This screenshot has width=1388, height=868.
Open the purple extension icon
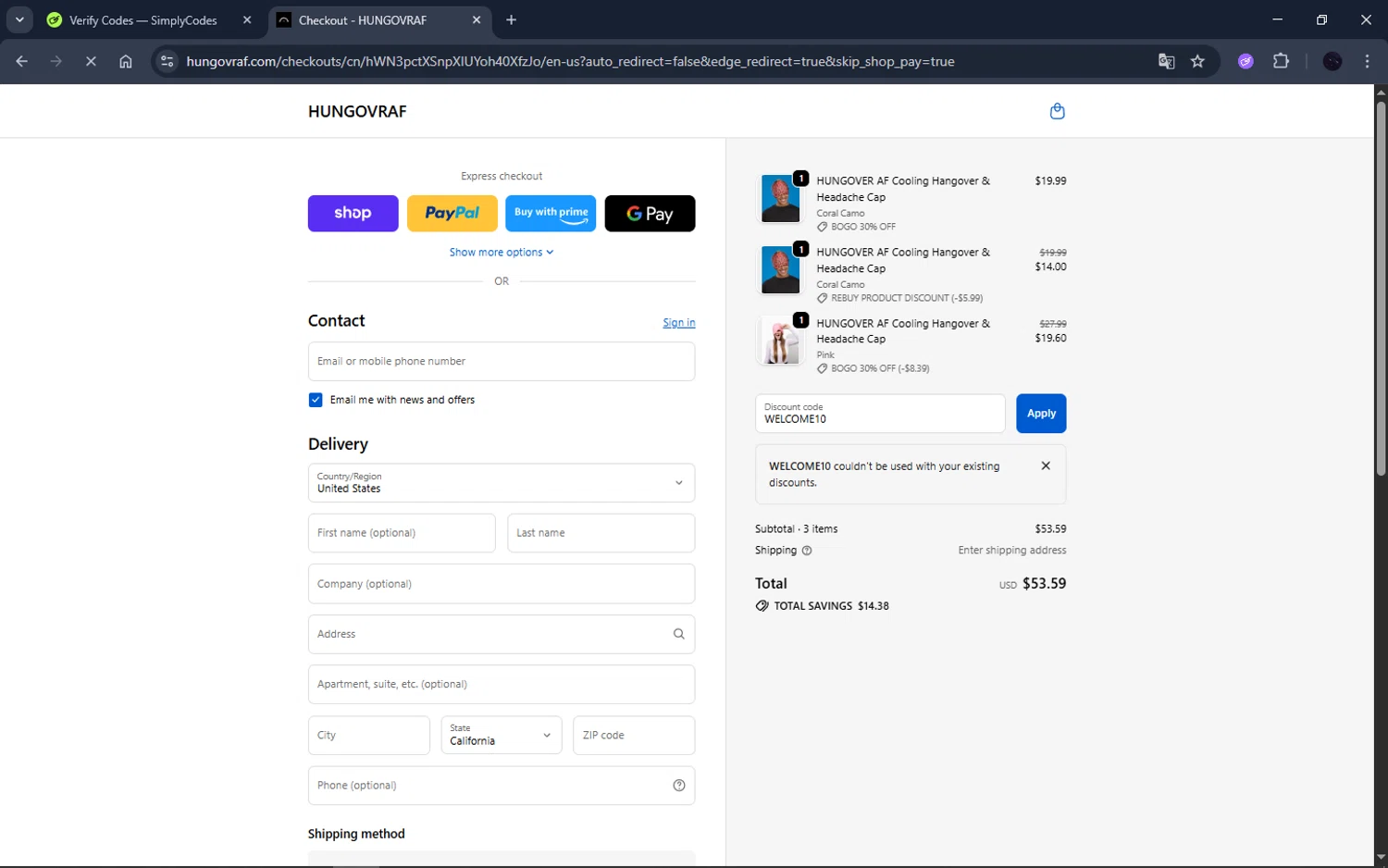click(x=1245, y=61)
